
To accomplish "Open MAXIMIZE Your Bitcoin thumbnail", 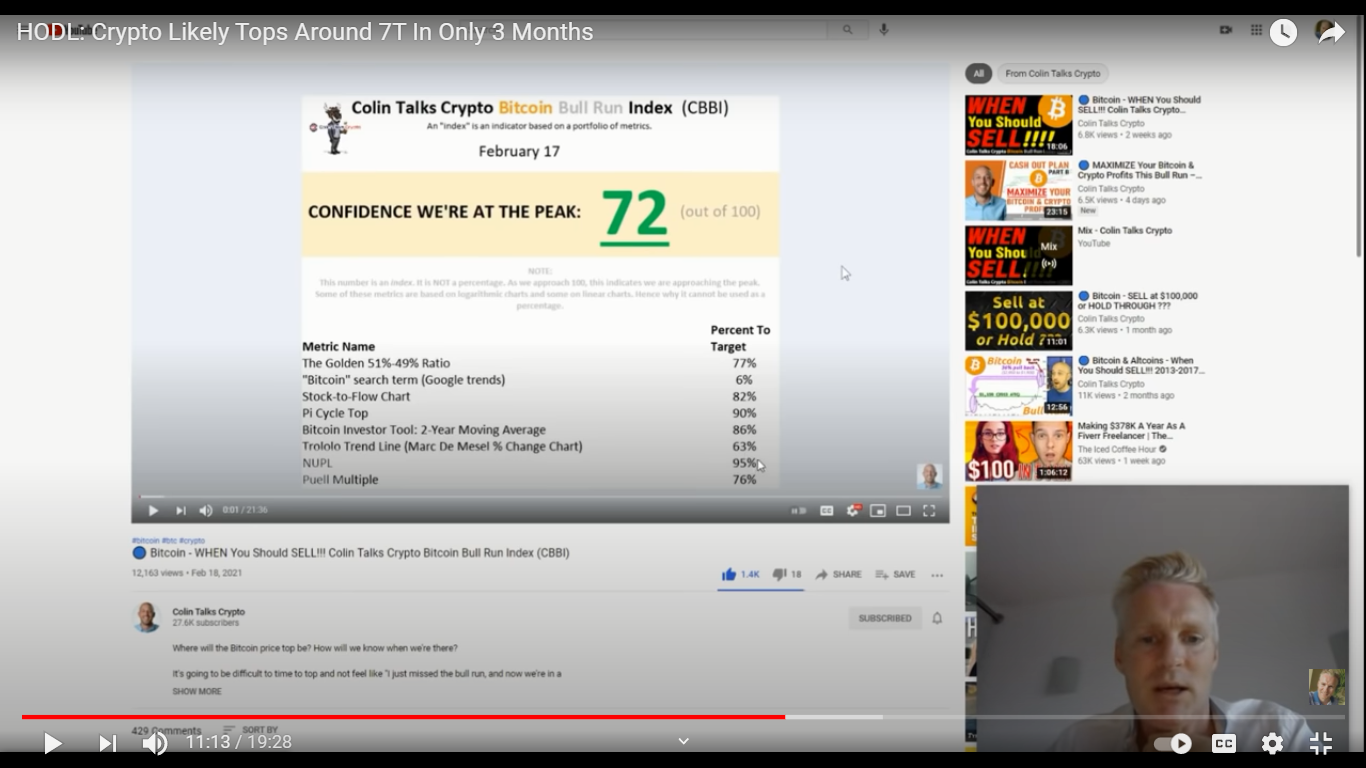I will pyautogui.click(x=1019, y=190).
